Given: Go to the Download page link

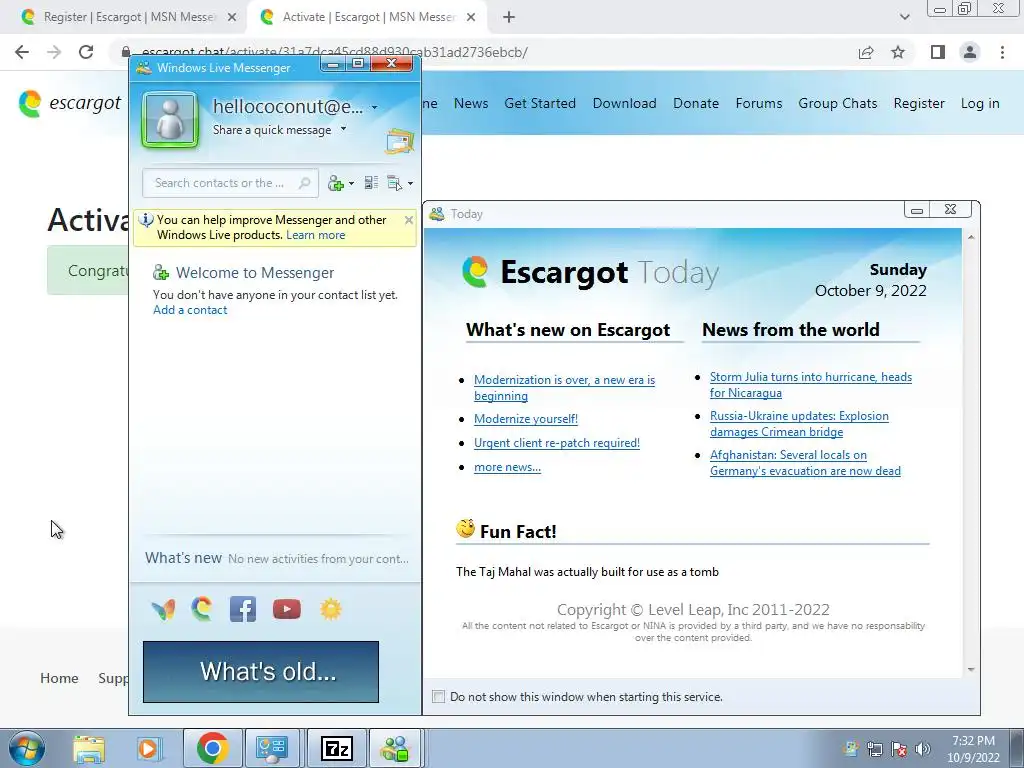Looking at the screenshot, I should 624,103.
